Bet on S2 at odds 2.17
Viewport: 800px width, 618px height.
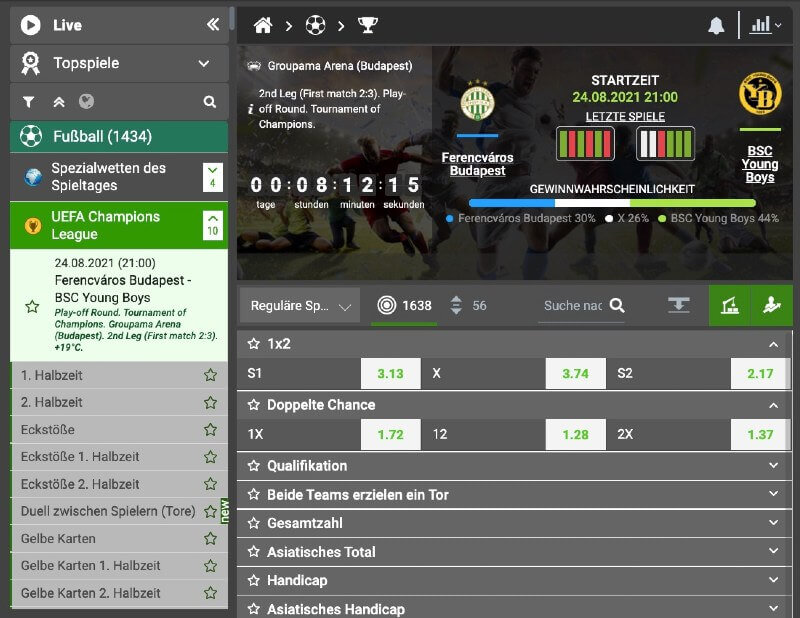pyautogui.click(x=760, y=374)
